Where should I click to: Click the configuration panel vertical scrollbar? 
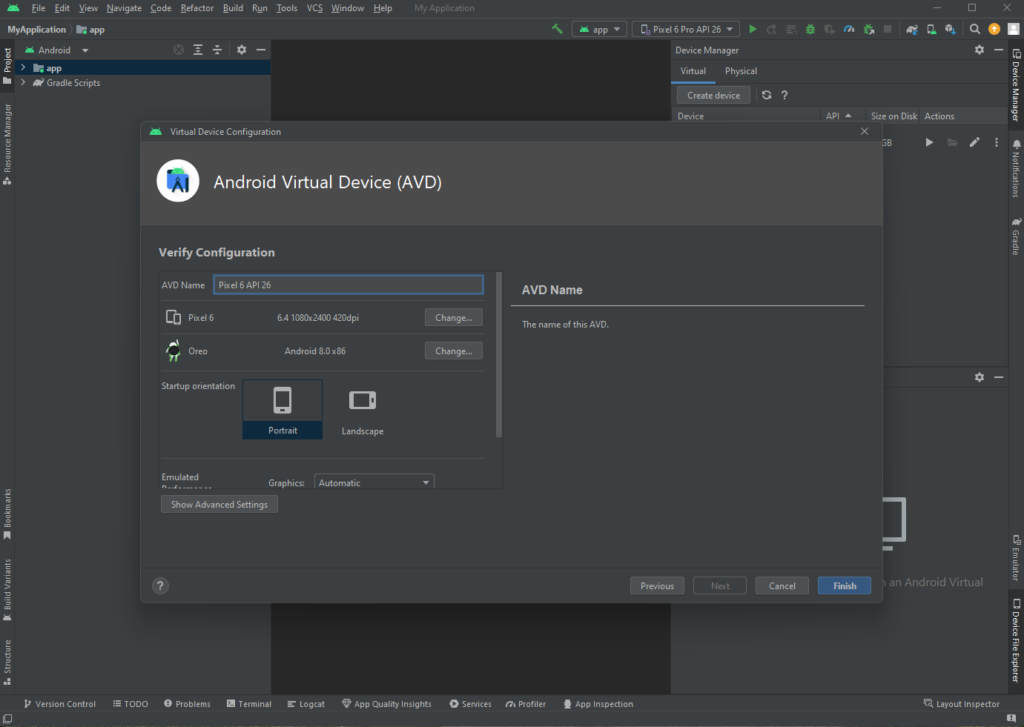[499, 355]
